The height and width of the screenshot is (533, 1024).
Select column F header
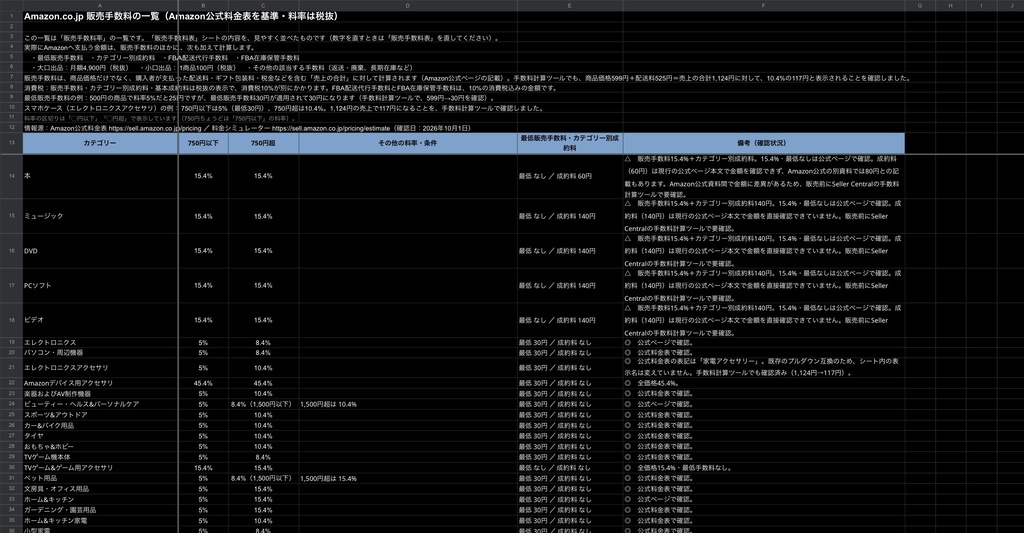(763, 5)
